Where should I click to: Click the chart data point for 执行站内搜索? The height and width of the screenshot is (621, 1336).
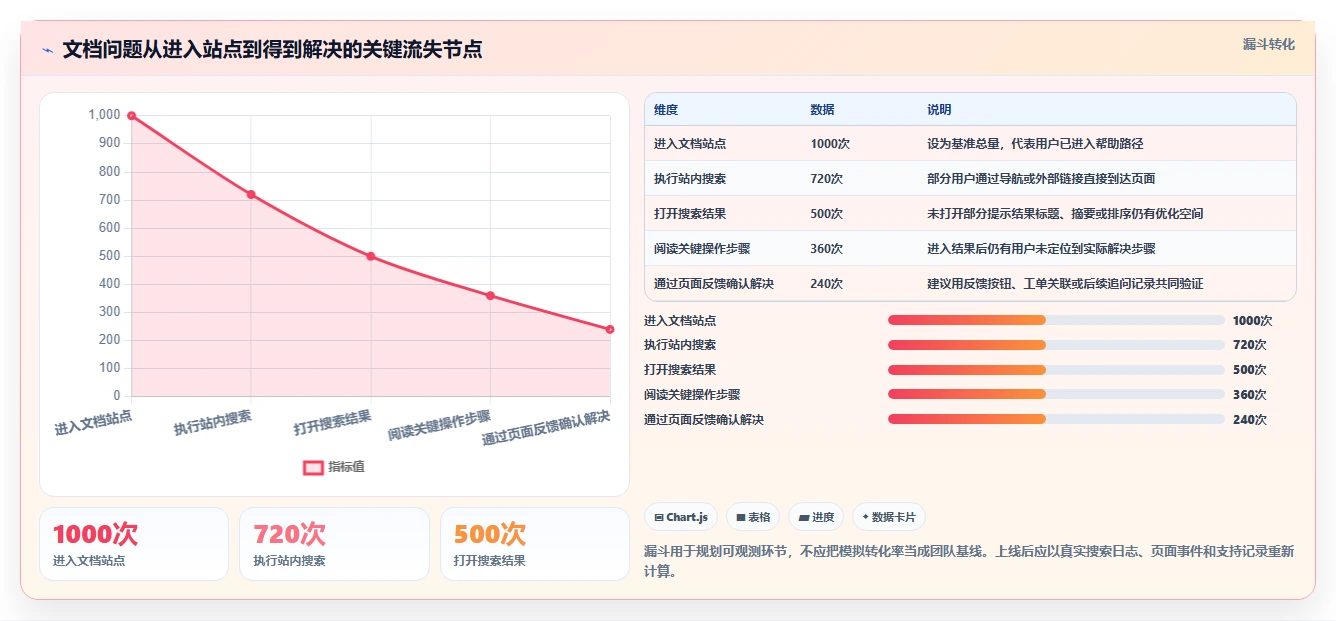tap(251, 194)
